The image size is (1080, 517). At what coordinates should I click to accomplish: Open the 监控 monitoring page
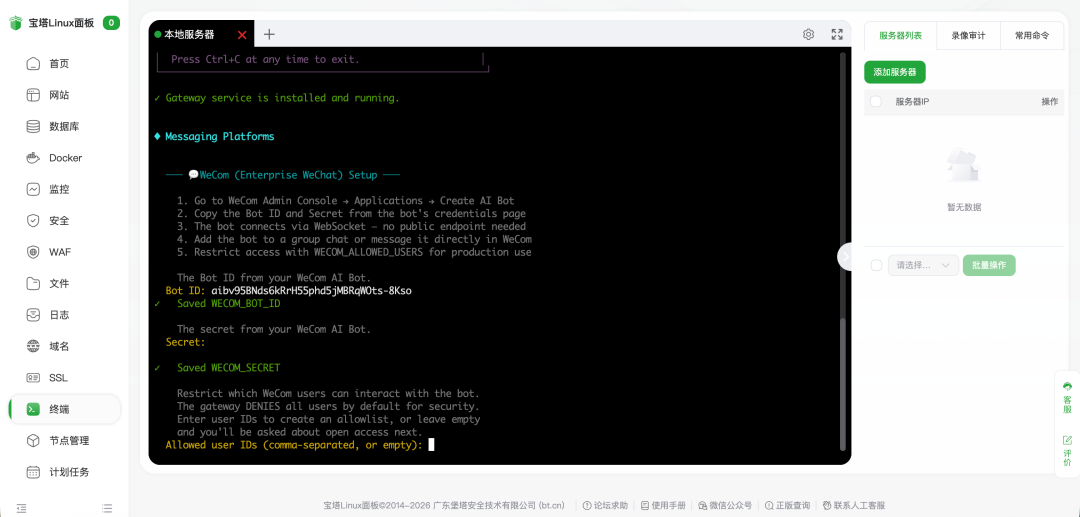tap(64, 189)
